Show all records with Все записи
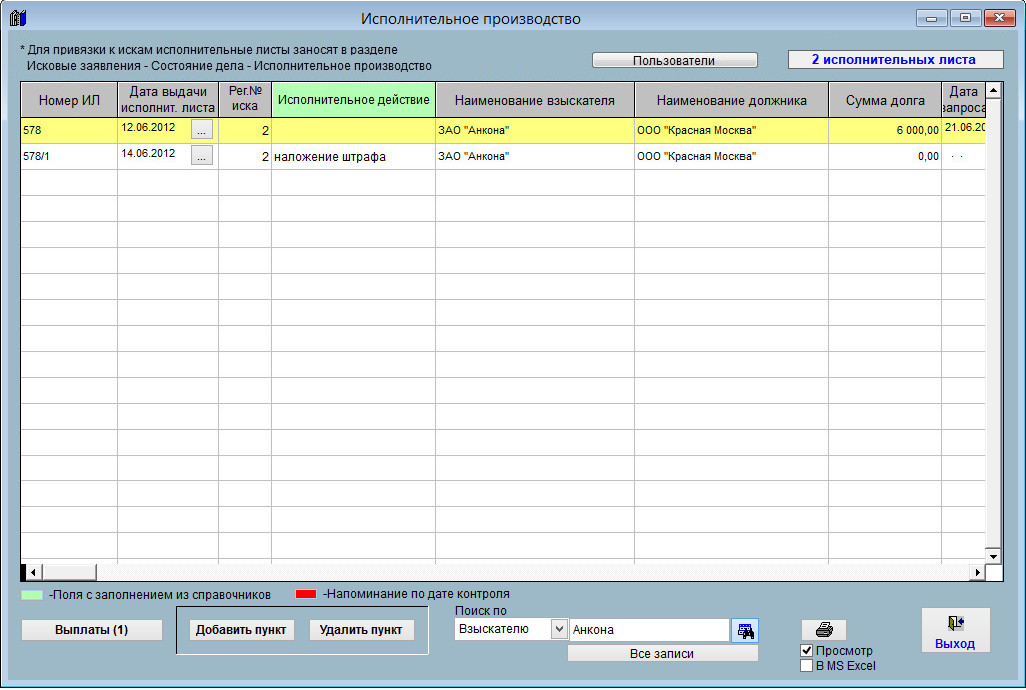 click(662, 653)
